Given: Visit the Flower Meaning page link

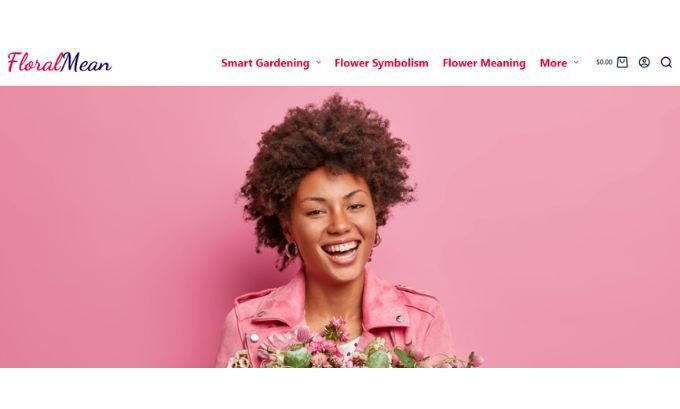Looking at the screenshot, I should pos(484,63).
